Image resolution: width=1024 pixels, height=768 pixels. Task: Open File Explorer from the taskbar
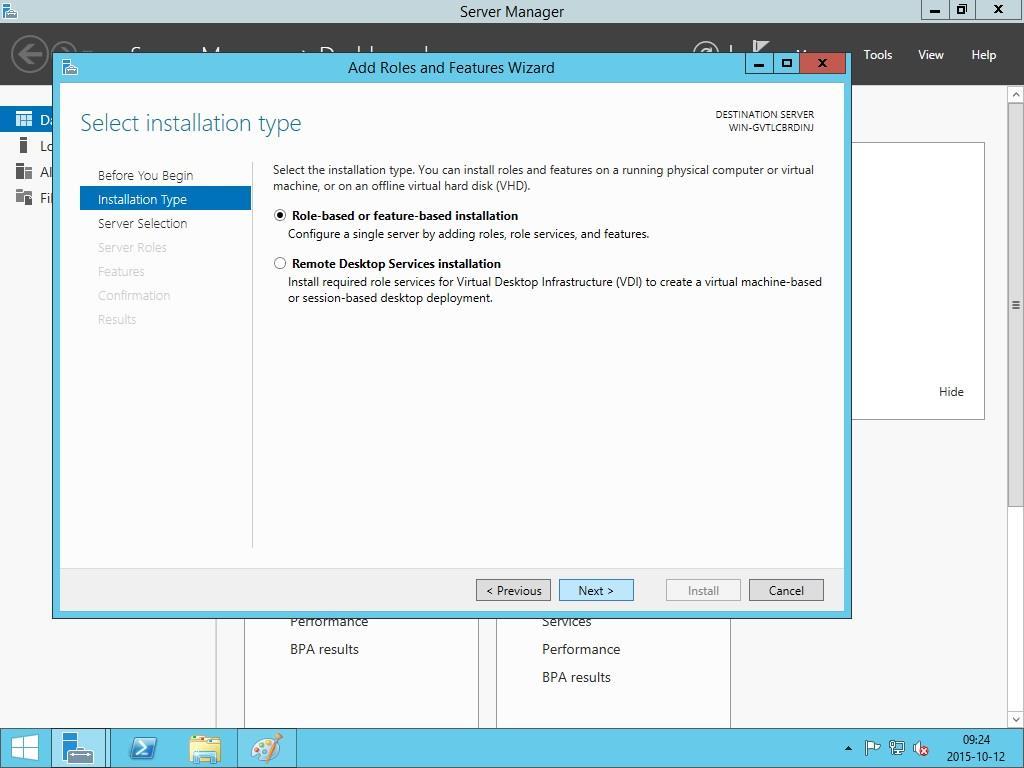pyautogui.click(x=204, y=748)
